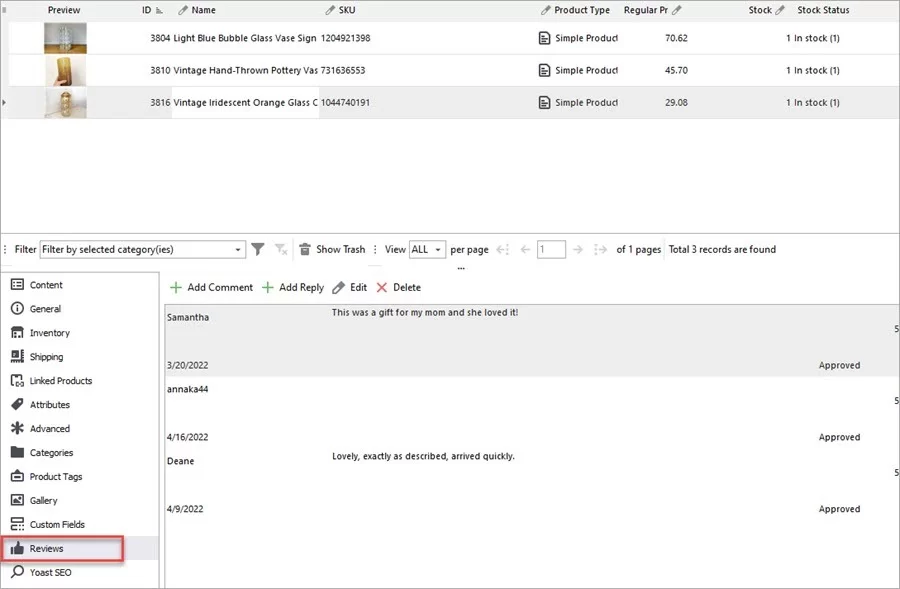Click the Delete review button

[x=398, y=287]
